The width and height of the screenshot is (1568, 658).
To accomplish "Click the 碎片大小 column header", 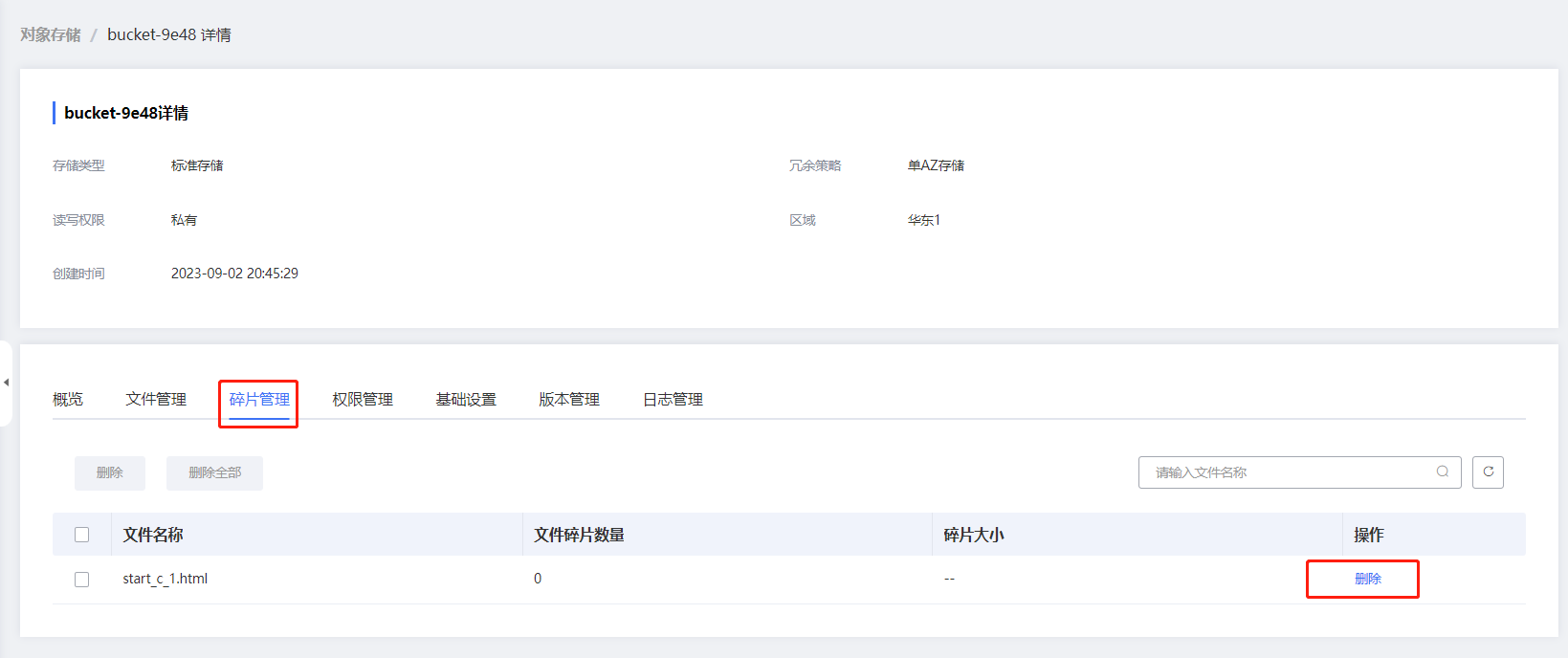I will click(974, 535).
